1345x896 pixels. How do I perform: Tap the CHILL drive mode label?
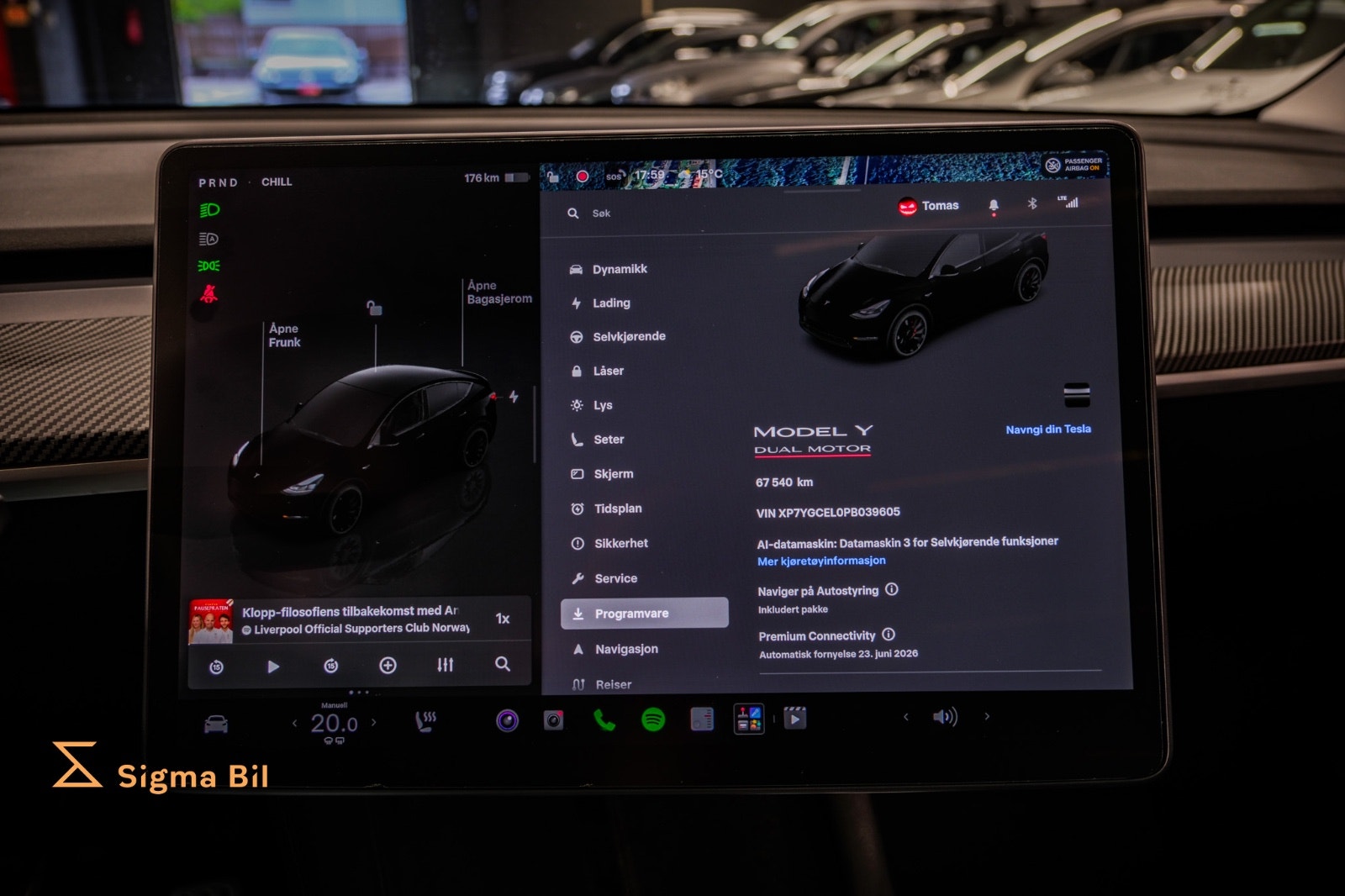(277, 182)
